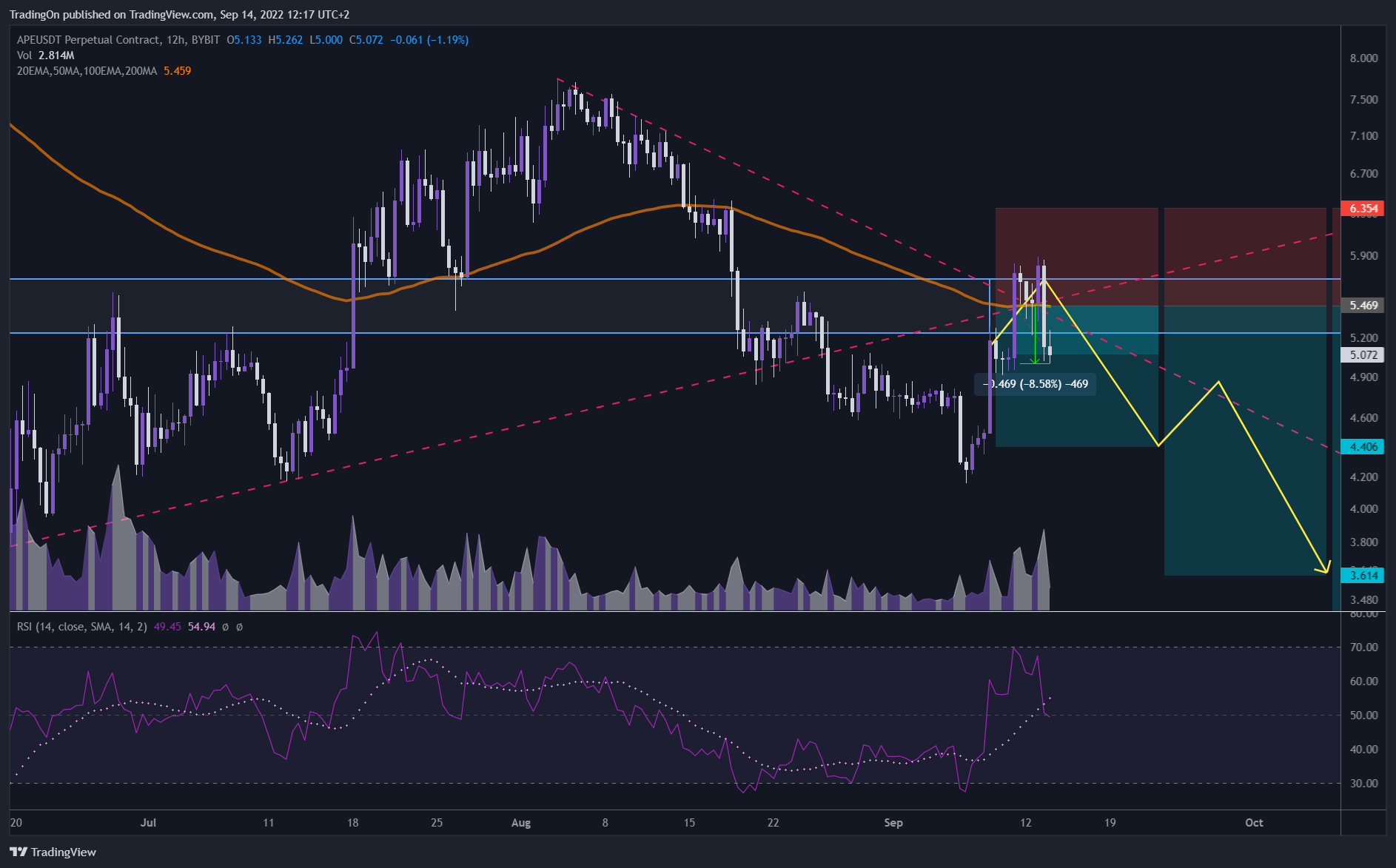
Task: Click the low value L5.000
Action: 326,40
